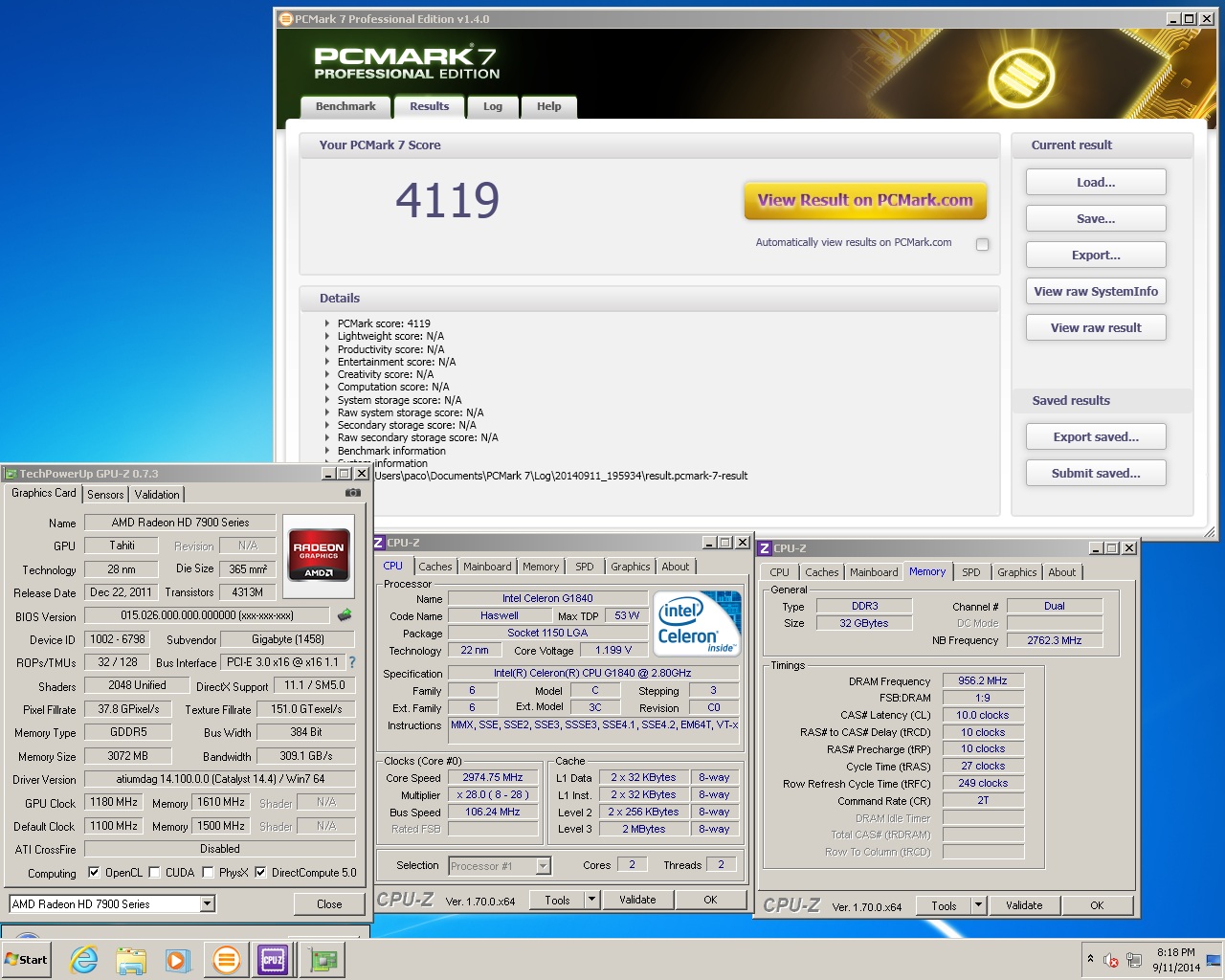The image size is (1225, 980).
Task: Click the Radeon Graphics AMD logo
Action: (x=319, y=556)
